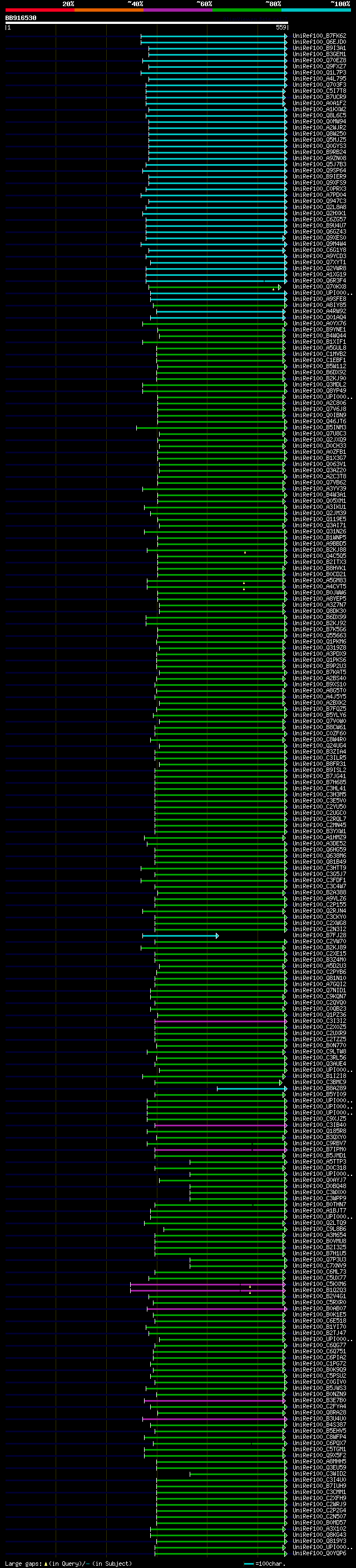Click the white query length bar
Viewport: 356px width, 1568px height.
[x=147, y=22]
